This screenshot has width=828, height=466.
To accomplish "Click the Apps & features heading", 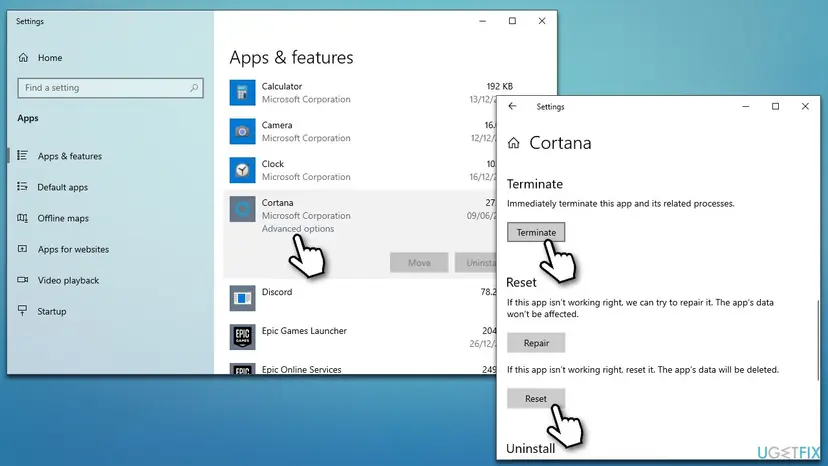I will click(291, 58).
